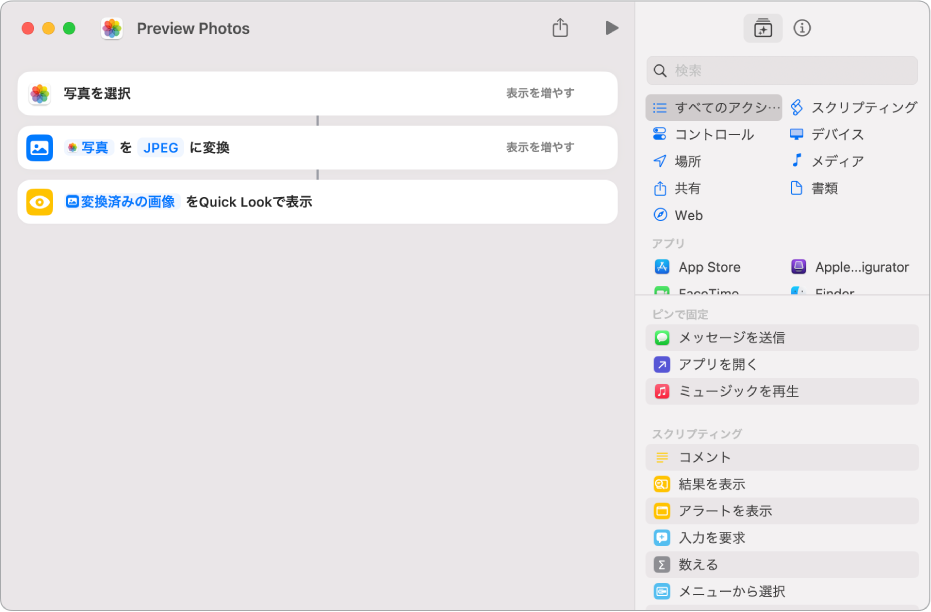Screen dimensions: 931x612
Task: Click the コントロール toggle icon
Action: pyautogui.click(x=659, y=134)
